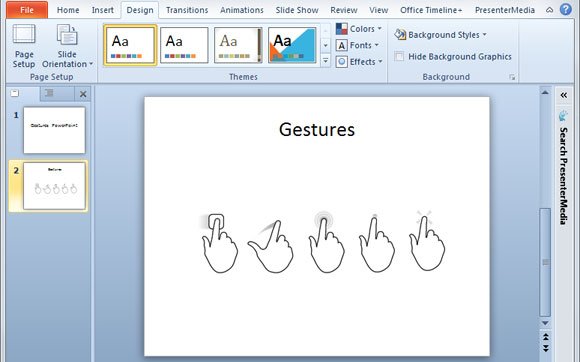Collapse the Search PresenterMedia side panel
The width and height of the screenshot is (580, 362).
click(563, 95)
